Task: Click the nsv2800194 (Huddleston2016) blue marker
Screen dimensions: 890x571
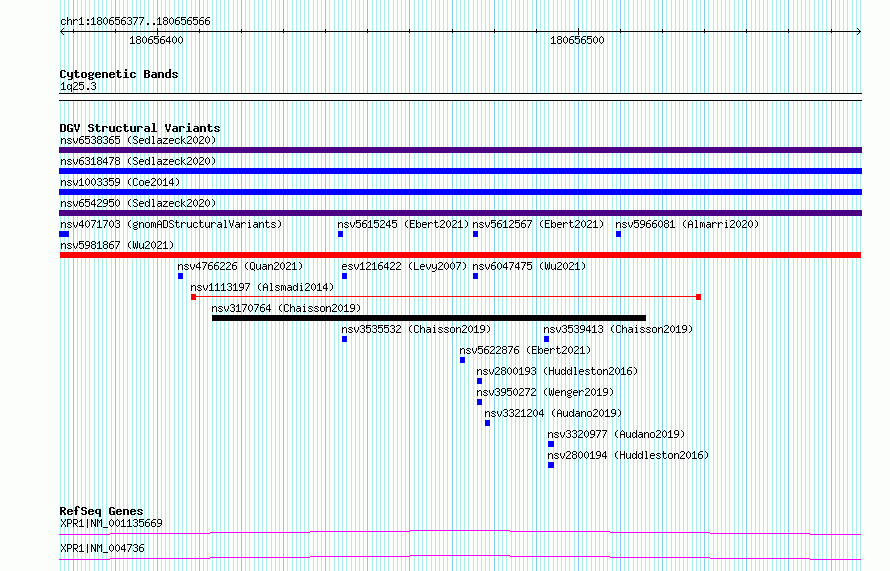Action: [x=551, y=465]
